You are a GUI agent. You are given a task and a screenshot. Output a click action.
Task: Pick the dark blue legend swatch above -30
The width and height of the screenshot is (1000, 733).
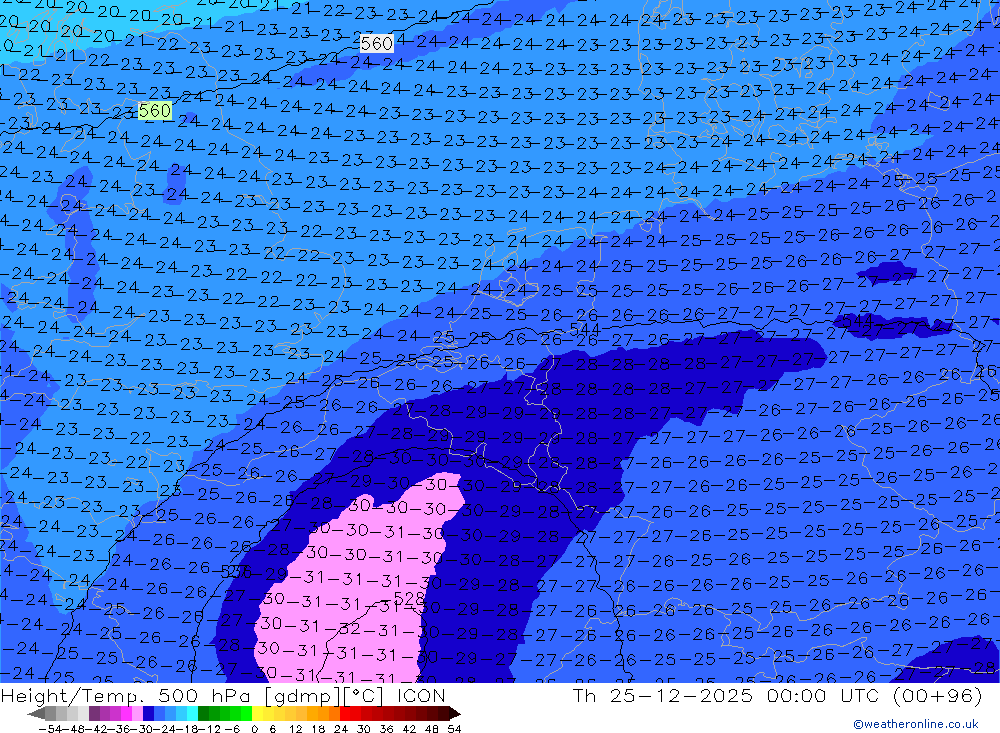pos(148,713)
